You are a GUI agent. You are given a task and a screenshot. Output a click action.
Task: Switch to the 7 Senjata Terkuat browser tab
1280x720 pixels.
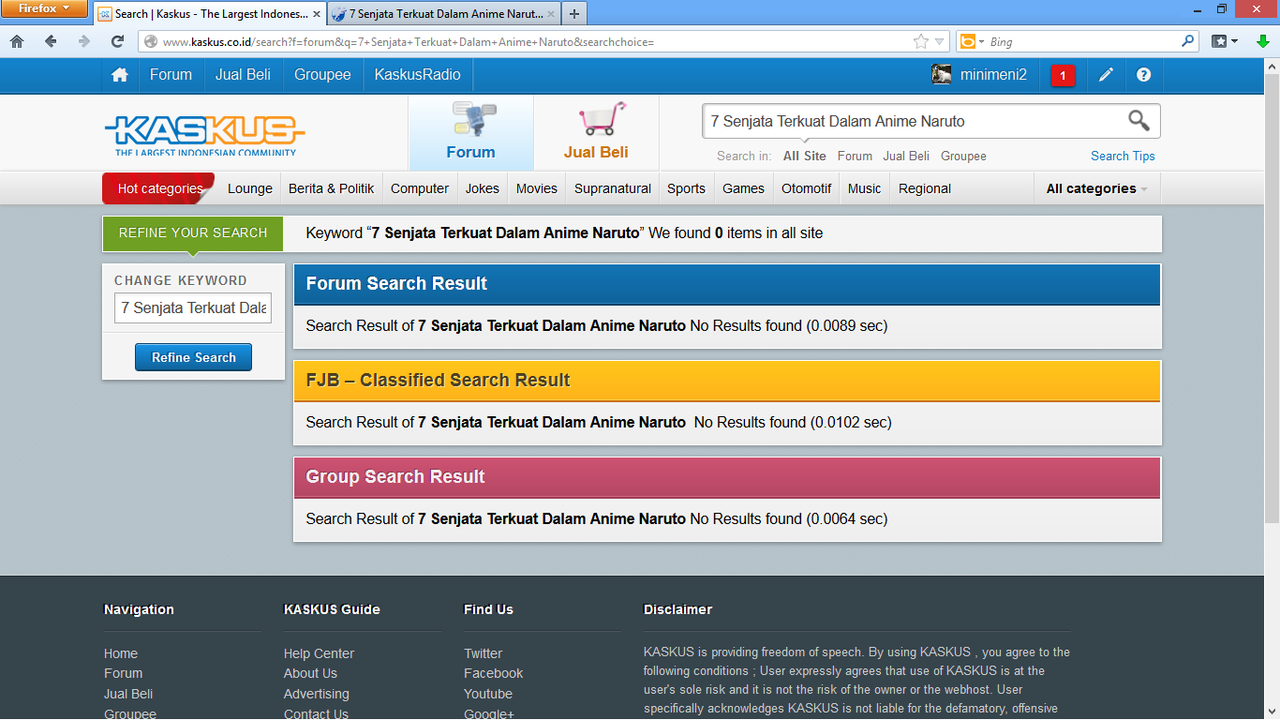[x=443, y=14]
